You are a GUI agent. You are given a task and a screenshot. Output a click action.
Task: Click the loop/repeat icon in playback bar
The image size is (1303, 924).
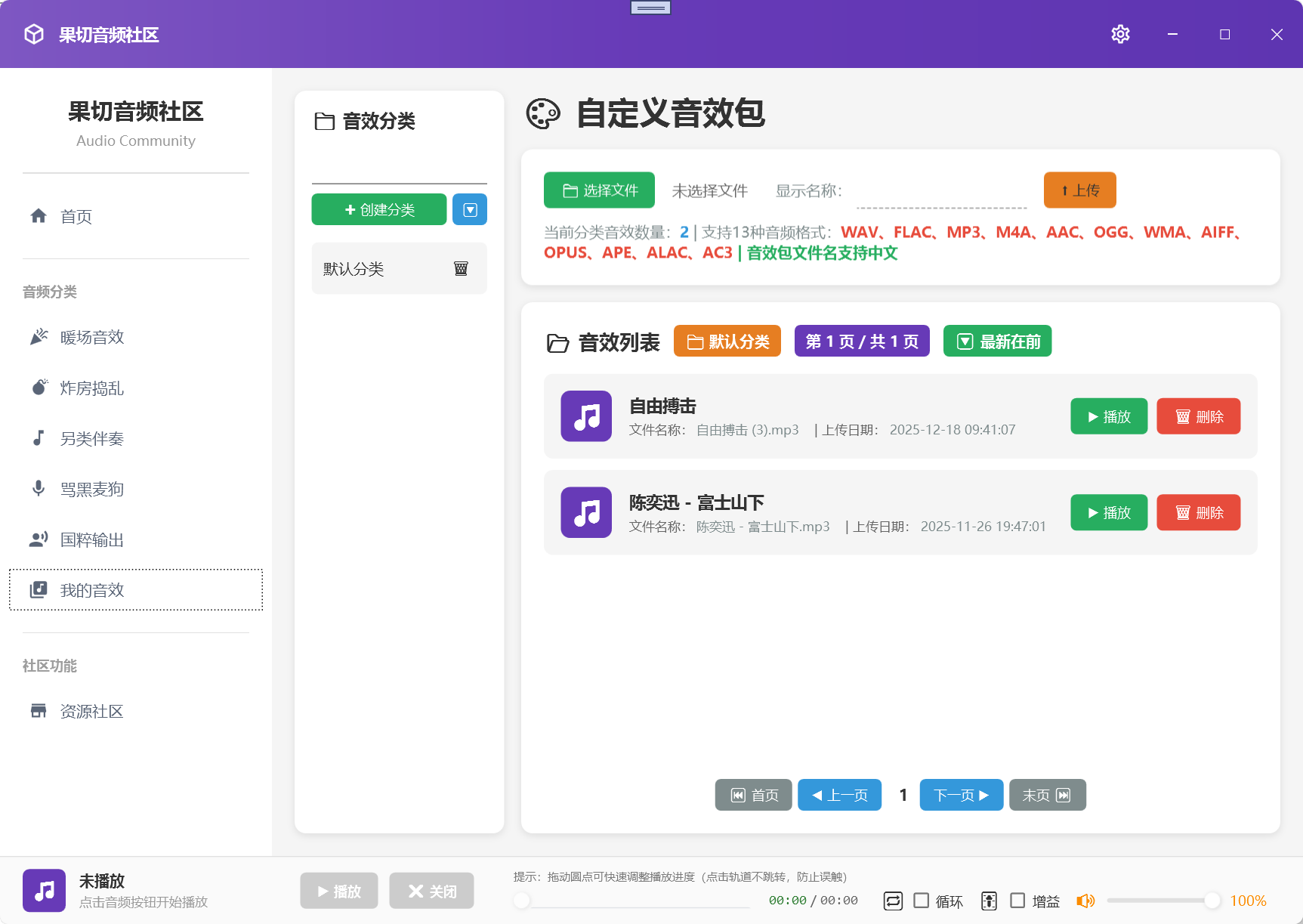[893, 901]
